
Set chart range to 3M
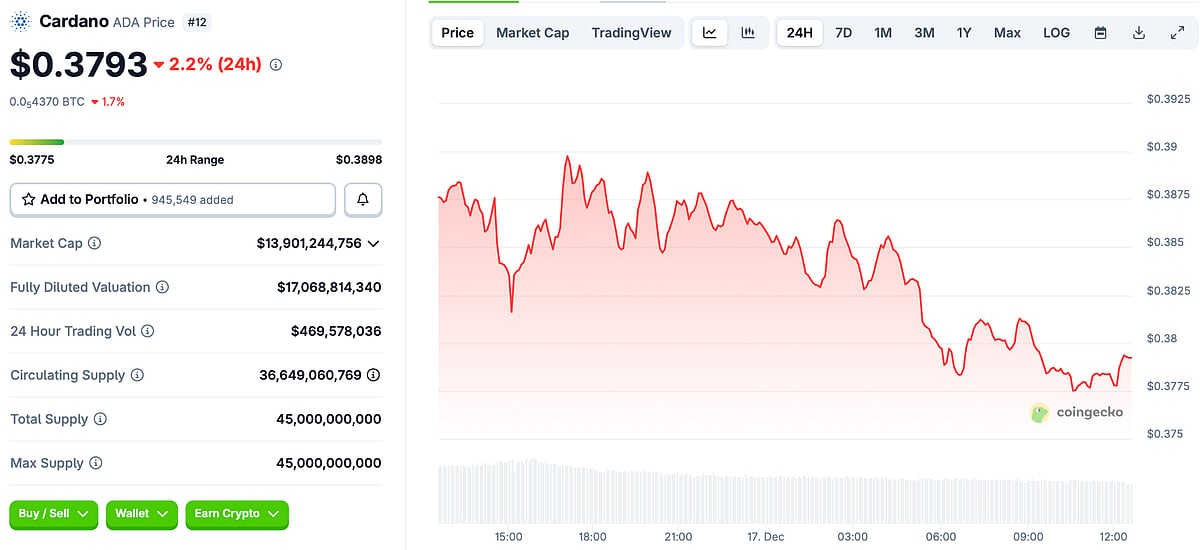coord(924,33)
